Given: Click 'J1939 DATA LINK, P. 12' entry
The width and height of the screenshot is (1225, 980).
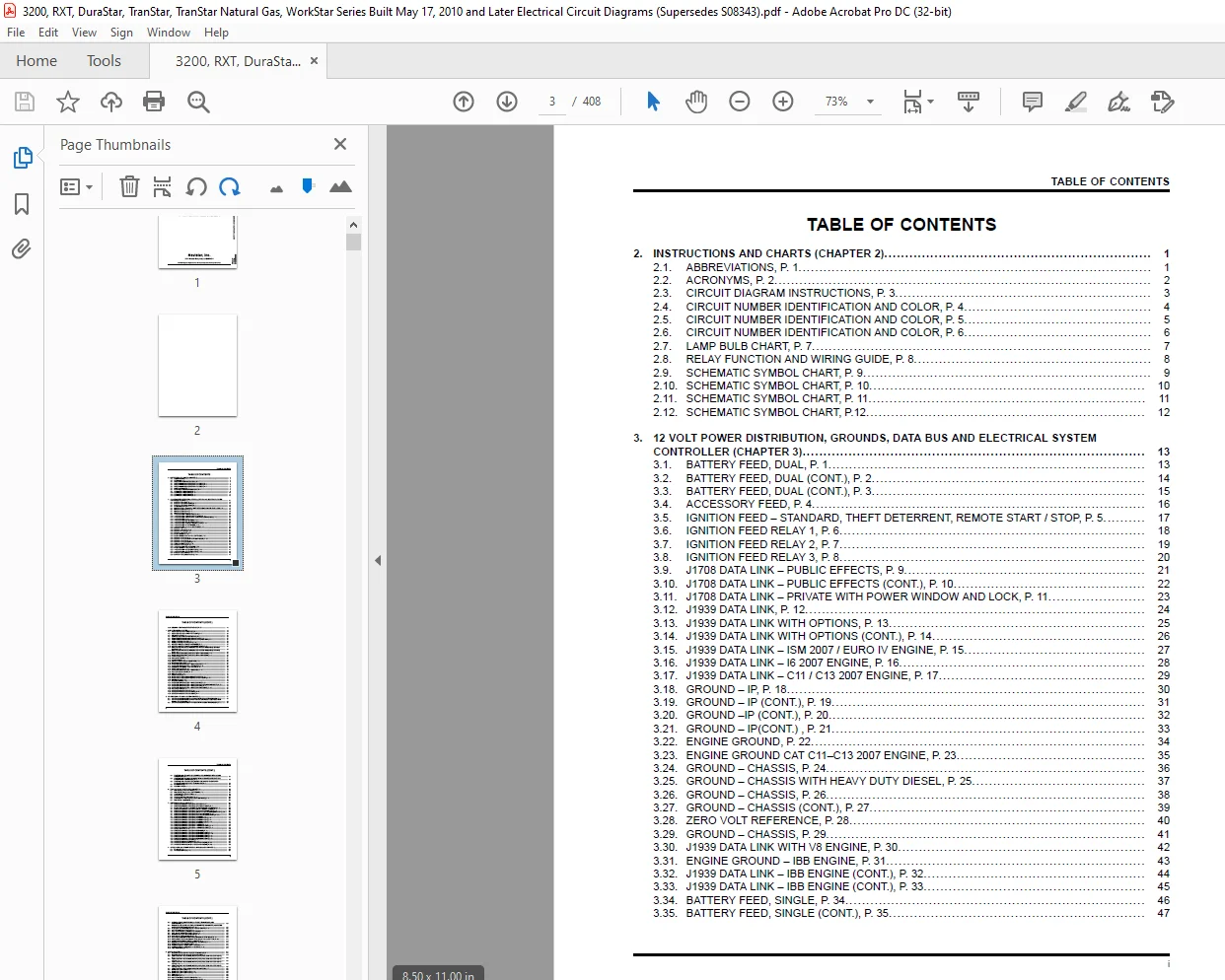Looking at the screenshot, I should [x=746, y=609].
